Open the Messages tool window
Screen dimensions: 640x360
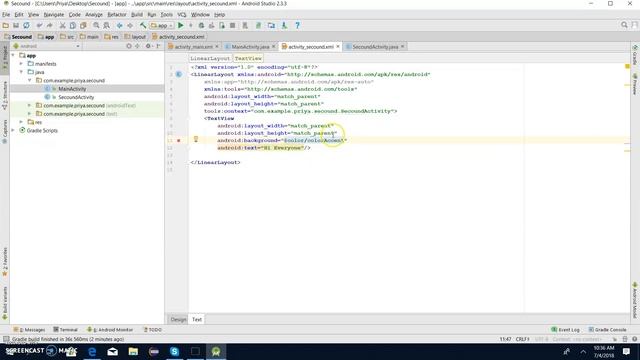point(29,329)
